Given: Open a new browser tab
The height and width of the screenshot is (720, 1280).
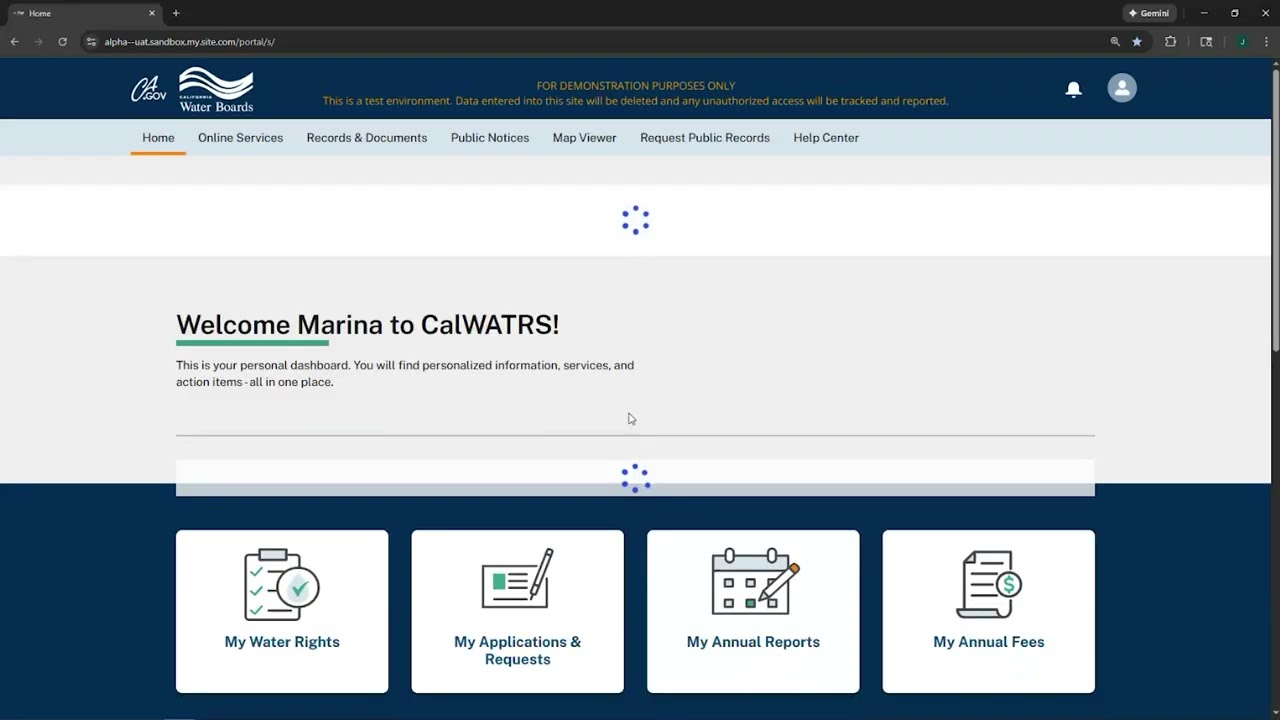Looking at the screenshot, I should point(176,13).
